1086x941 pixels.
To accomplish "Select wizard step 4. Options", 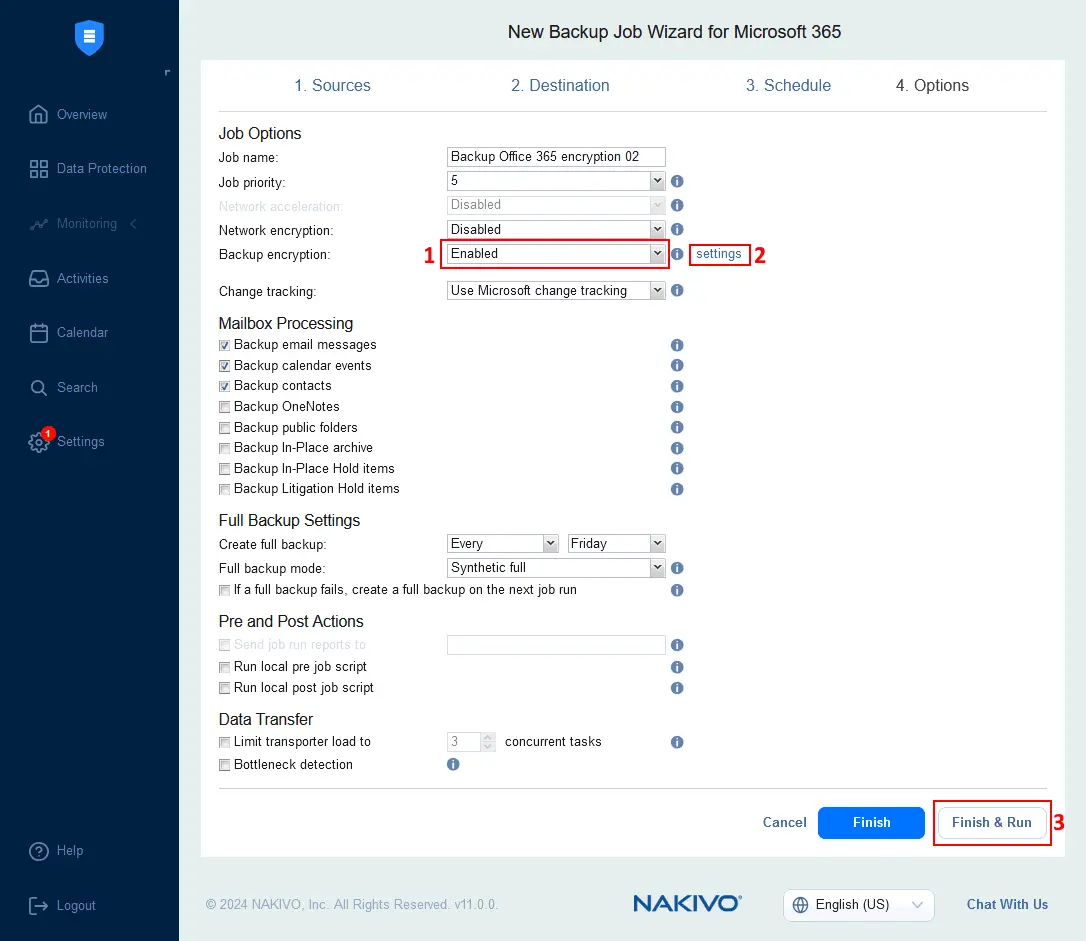I will (x=932, y=85).
